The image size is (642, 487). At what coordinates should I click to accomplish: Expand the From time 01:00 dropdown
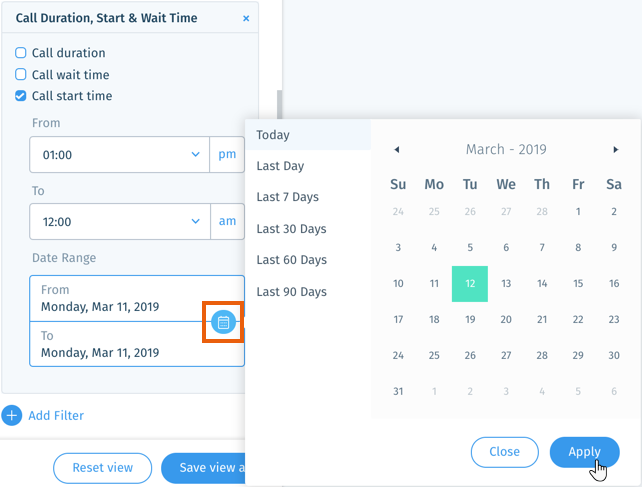point(120,155)
